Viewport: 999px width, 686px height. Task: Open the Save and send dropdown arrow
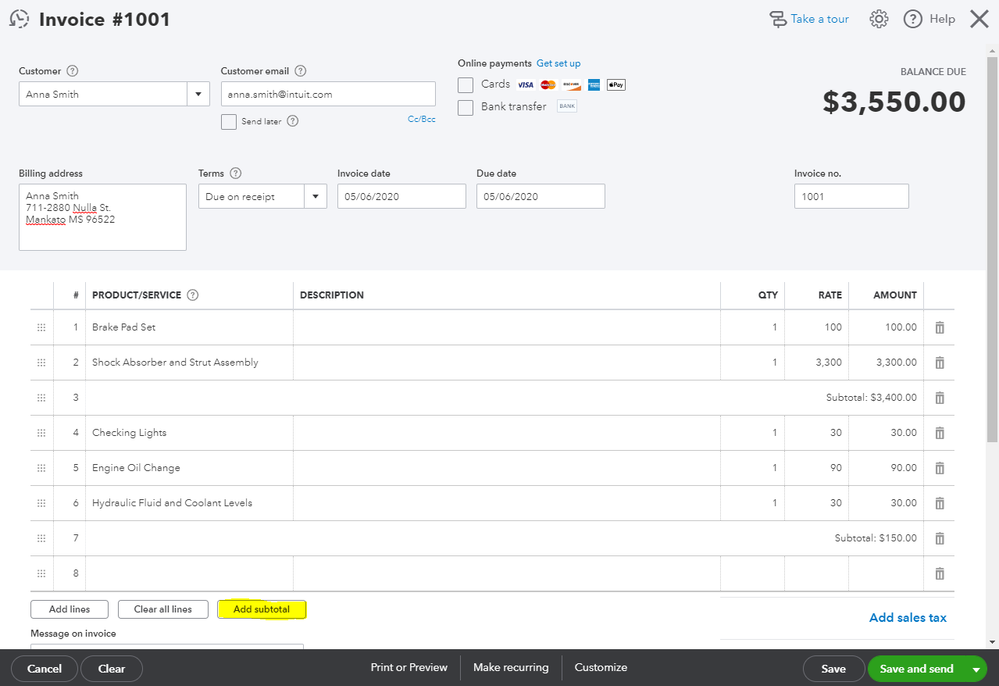coord(976,669)
